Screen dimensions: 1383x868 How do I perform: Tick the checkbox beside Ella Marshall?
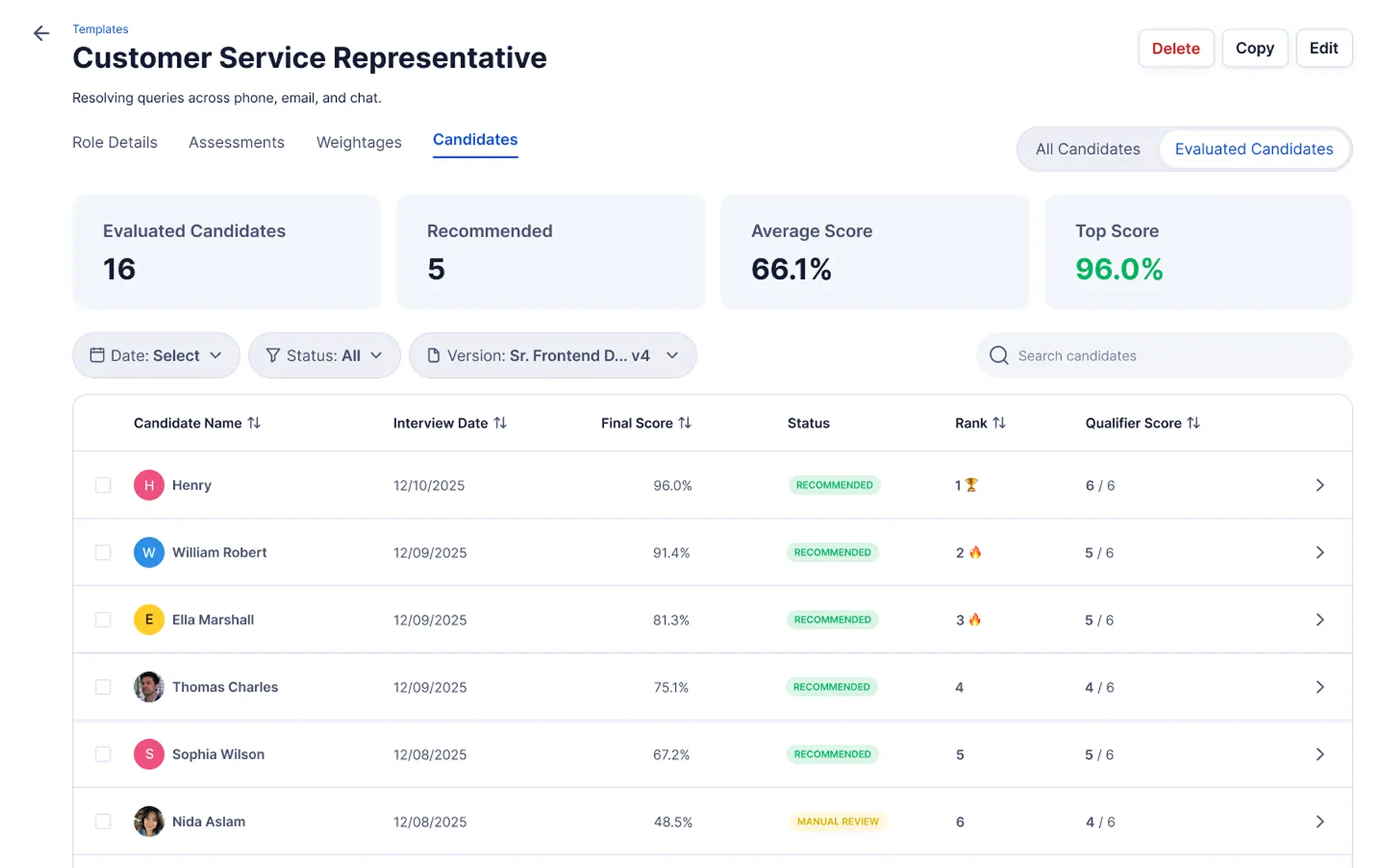[103, 620]
